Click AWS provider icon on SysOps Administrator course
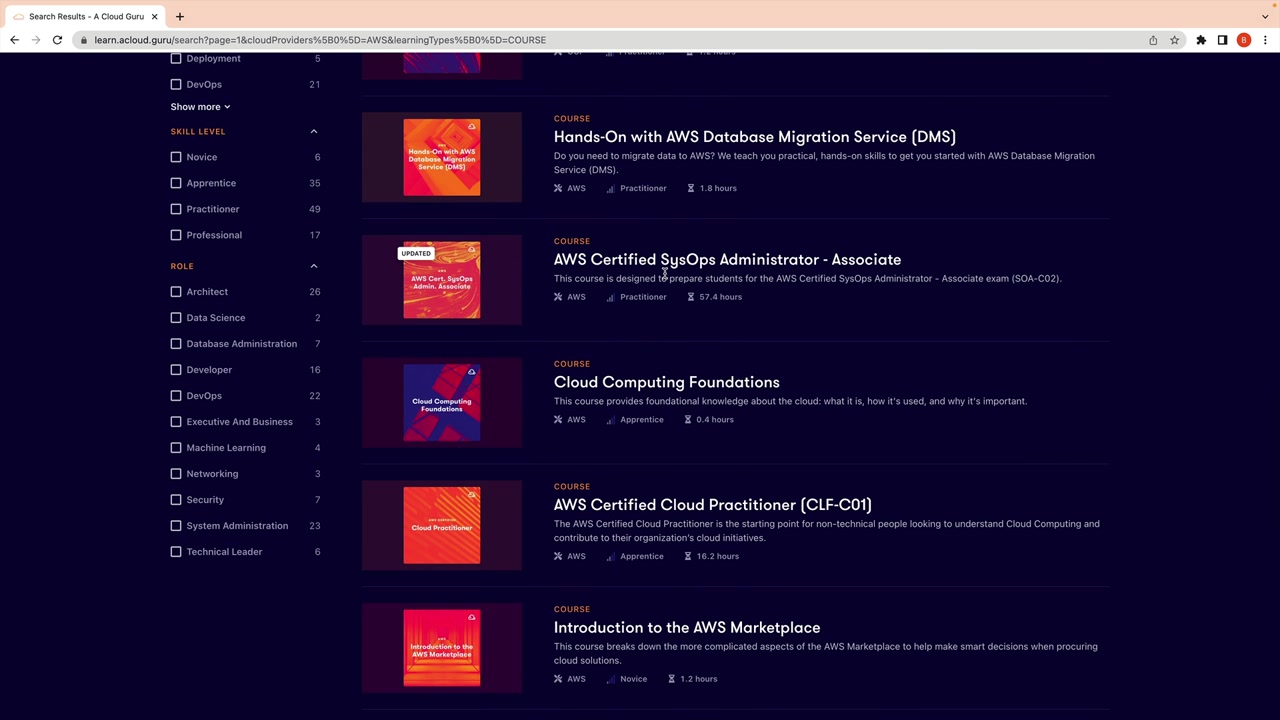 coord(558,297)
